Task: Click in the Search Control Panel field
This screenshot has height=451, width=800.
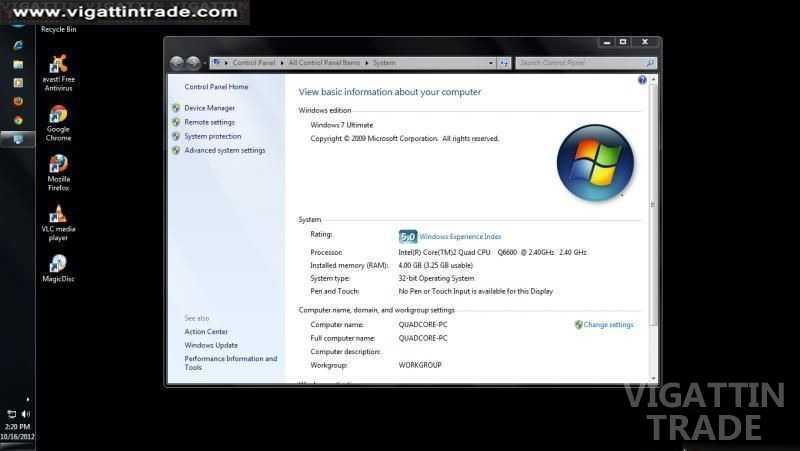Action: [x=581, y=63]
